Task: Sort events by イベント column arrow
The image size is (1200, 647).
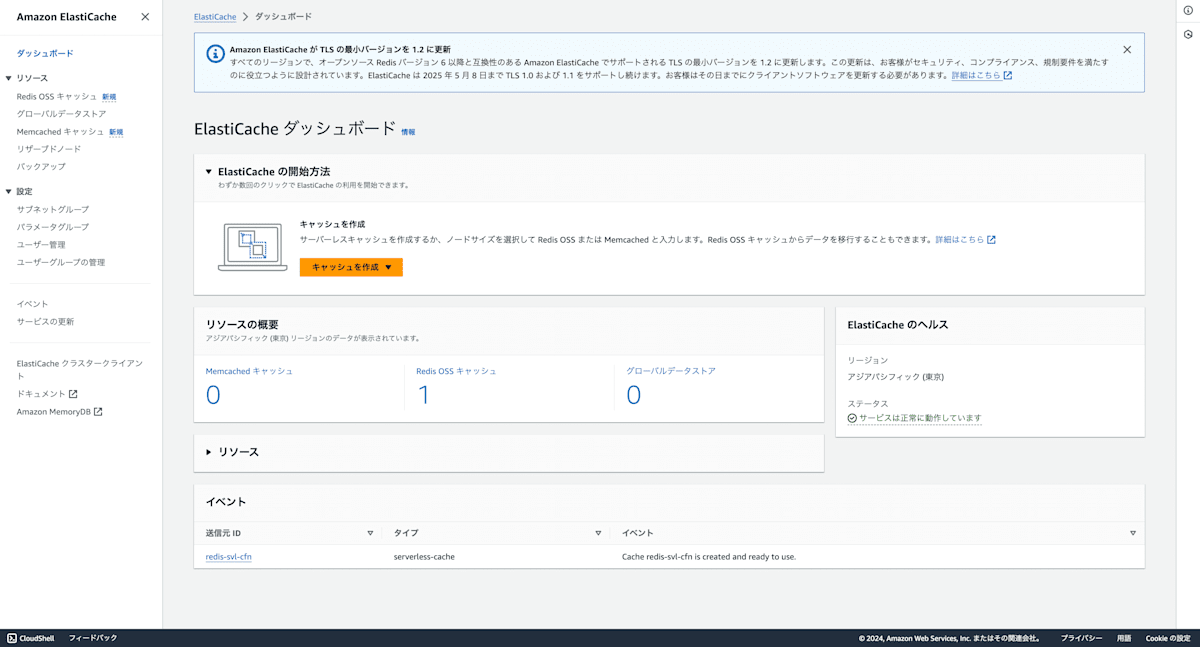Action: [1133, 533]
